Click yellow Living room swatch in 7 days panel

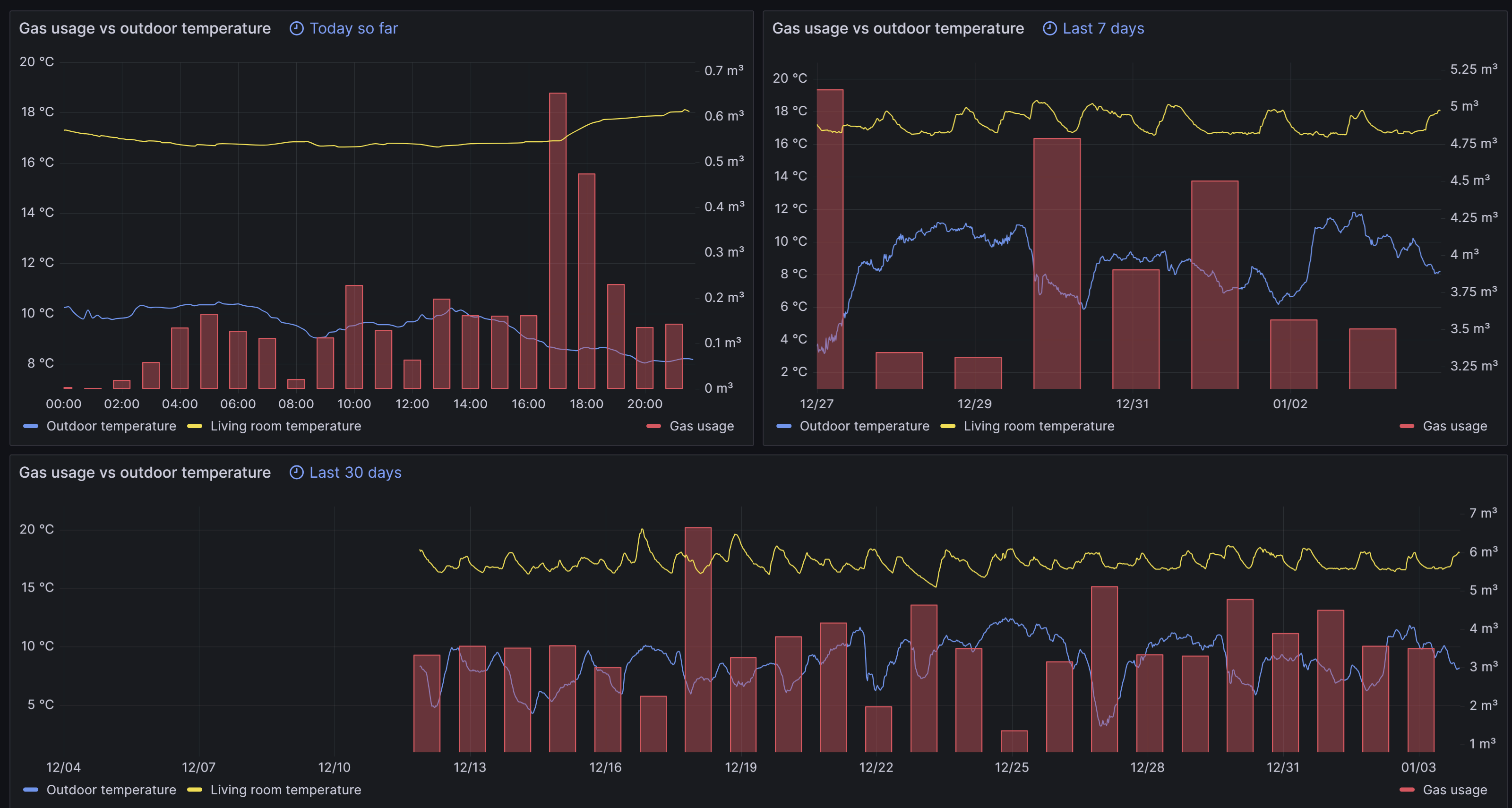[x=947, y=426]
